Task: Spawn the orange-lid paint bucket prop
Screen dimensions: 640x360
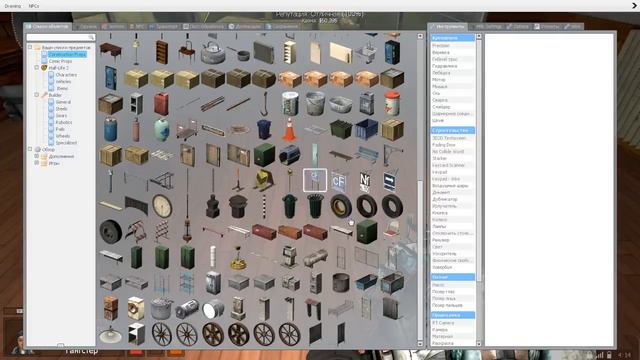Action: pyautogui.click(x=392, y=104)
